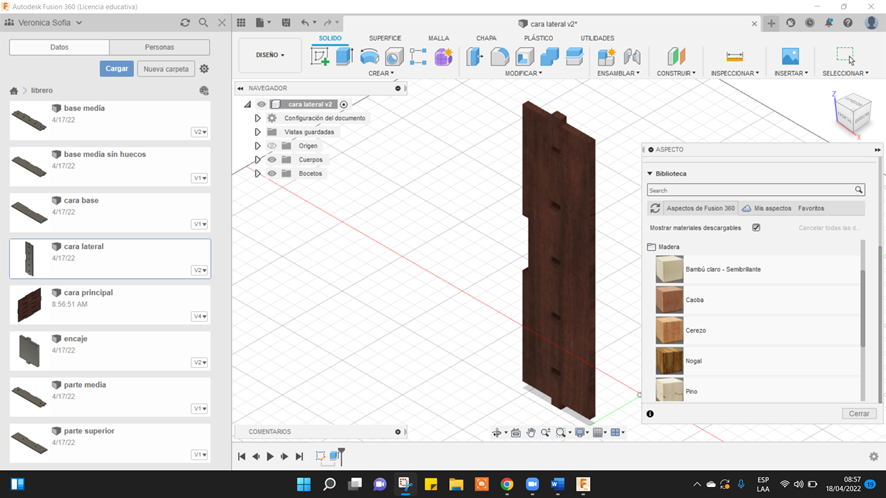Switch to the SUPERFICIE tab
The width and height of the screenshot is (886, 498).
(x=385, y=38)
